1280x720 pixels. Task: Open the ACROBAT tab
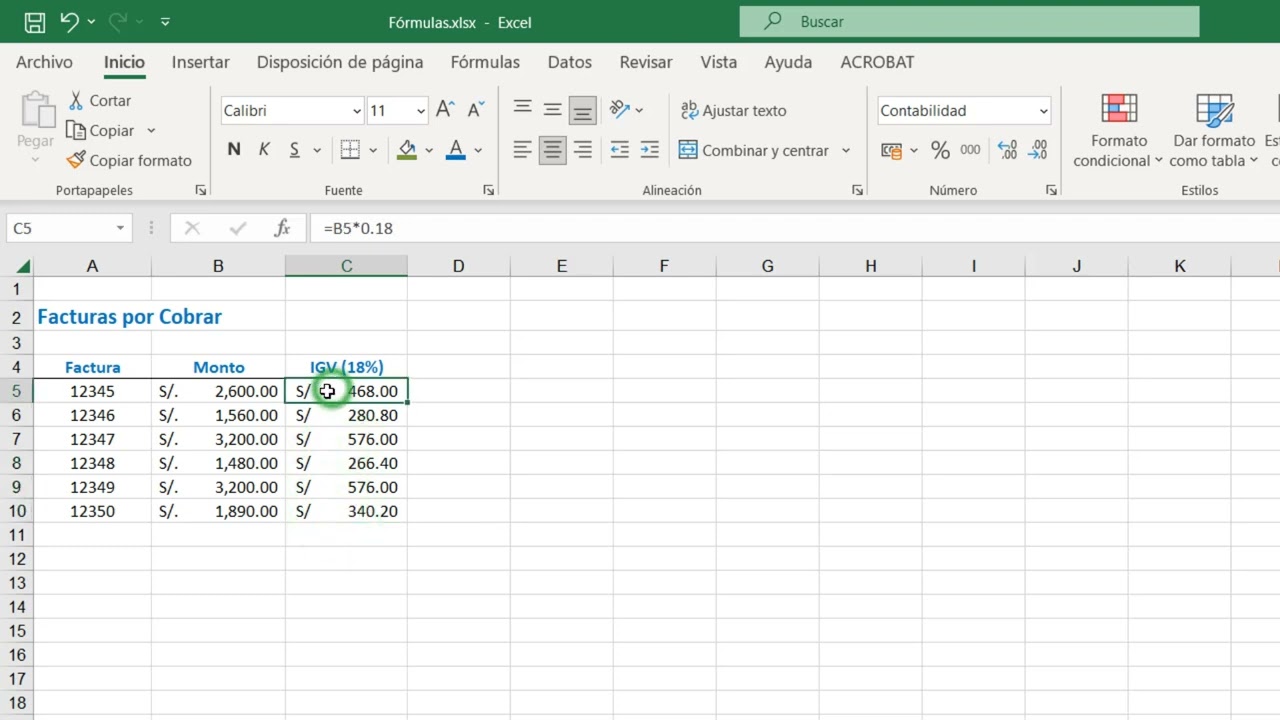coord(877,62)
